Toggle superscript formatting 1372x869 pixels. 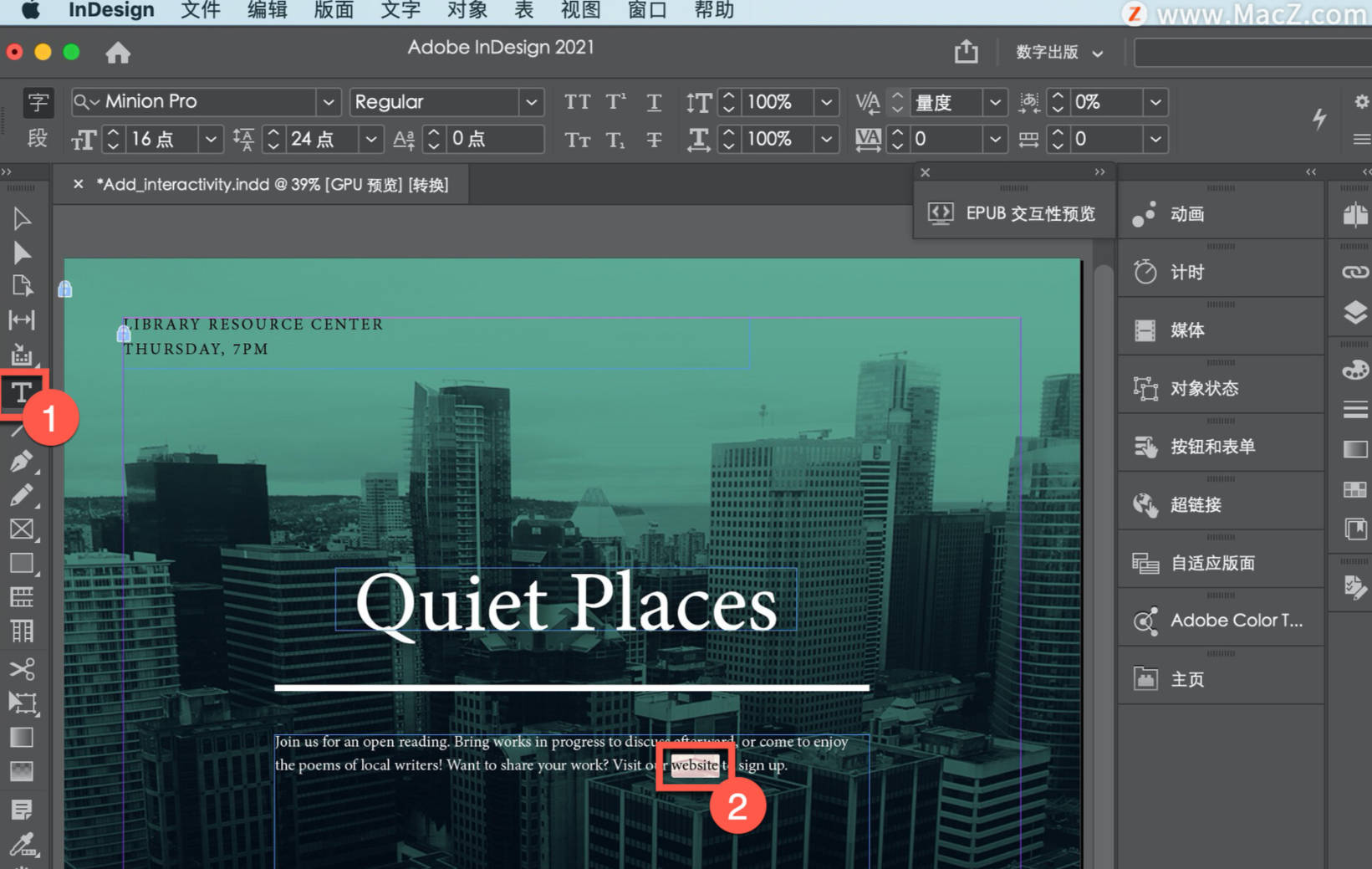point(615,102)
